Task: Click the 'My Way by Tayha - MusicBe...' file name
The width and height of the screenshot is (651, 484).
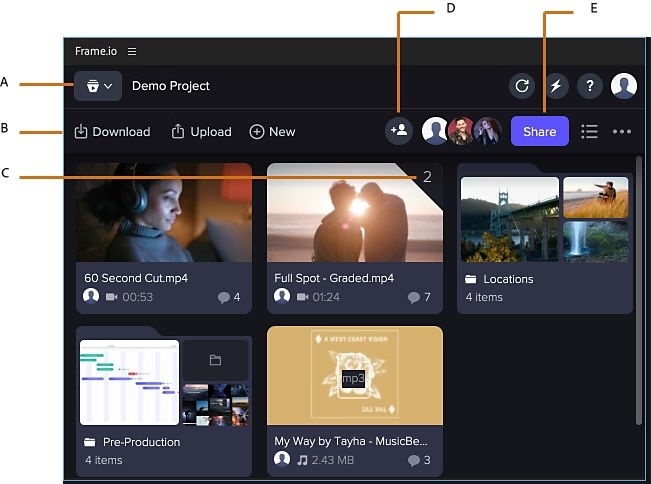Action: click(x=351, y=441)
